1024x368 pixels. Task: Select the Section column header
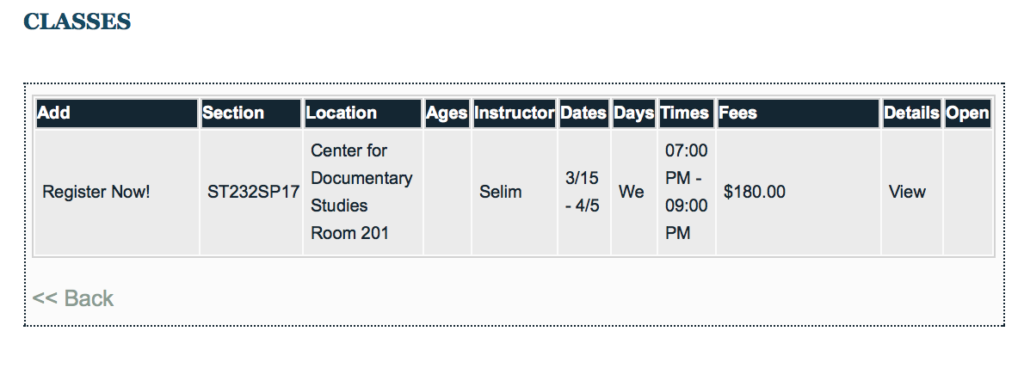pos(251,114)
